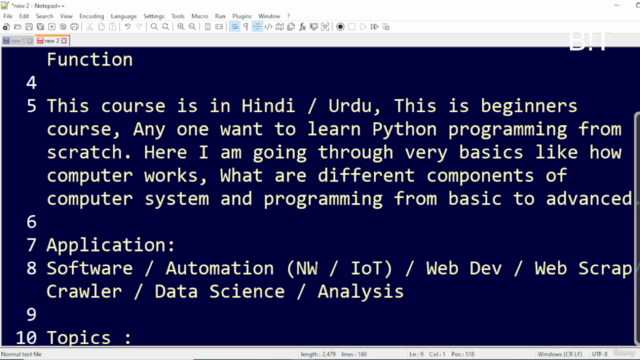Viewport: 640px width, 360px height.
Task: Toggle the indent guide button
Action: (x=257, y=27)
